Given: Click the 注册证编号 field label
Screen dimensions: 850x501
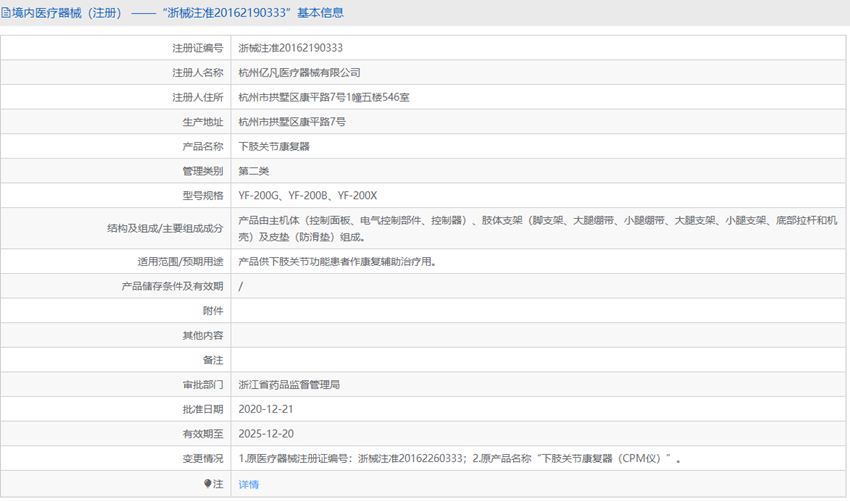Looking at the screenshot, I should click(198, 48).
